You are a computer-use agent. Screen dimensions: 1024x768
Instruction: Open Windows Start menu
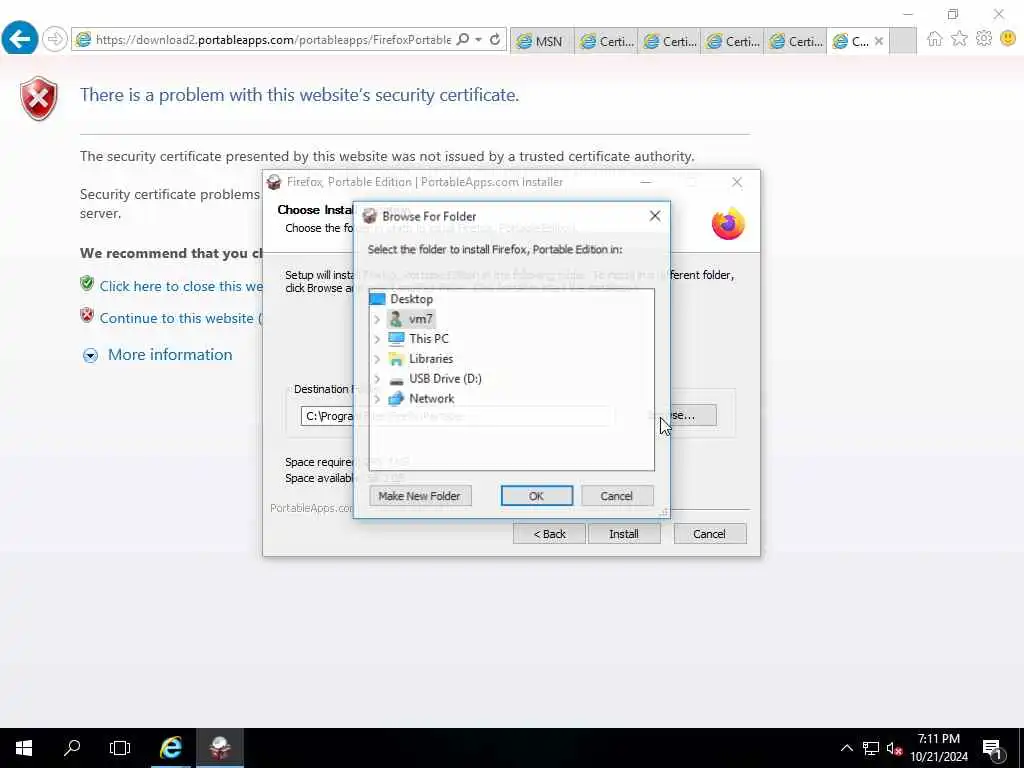click(24, 748)
